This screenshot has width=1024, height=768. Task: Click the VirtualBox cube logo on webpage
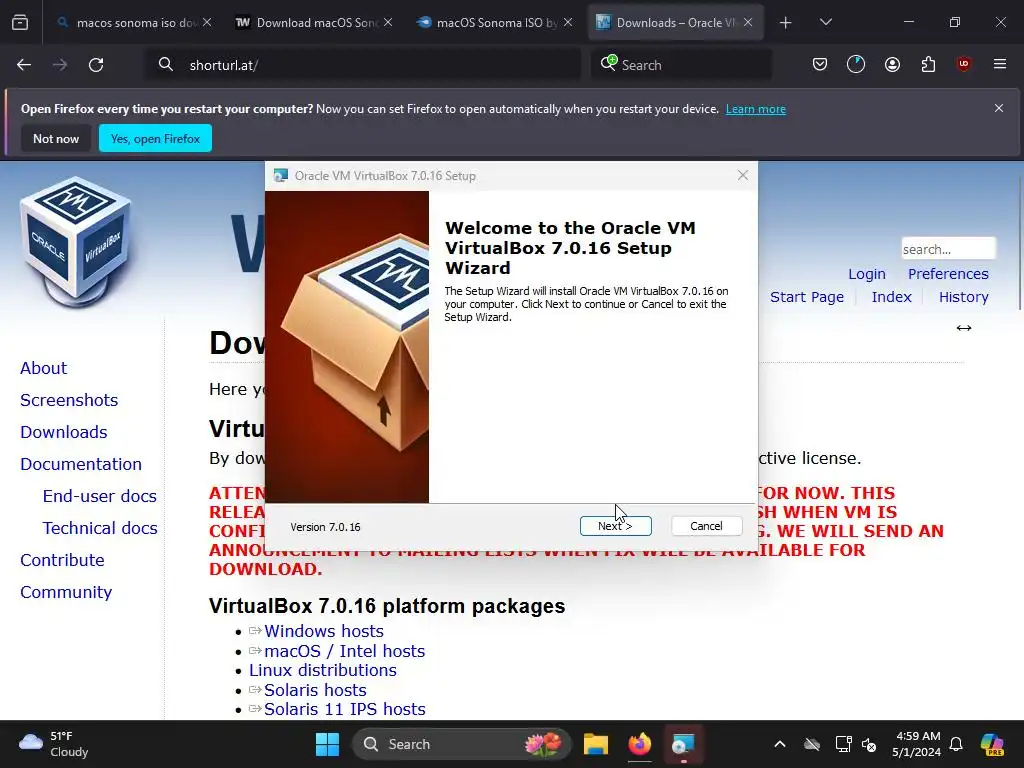click(76, 242)
